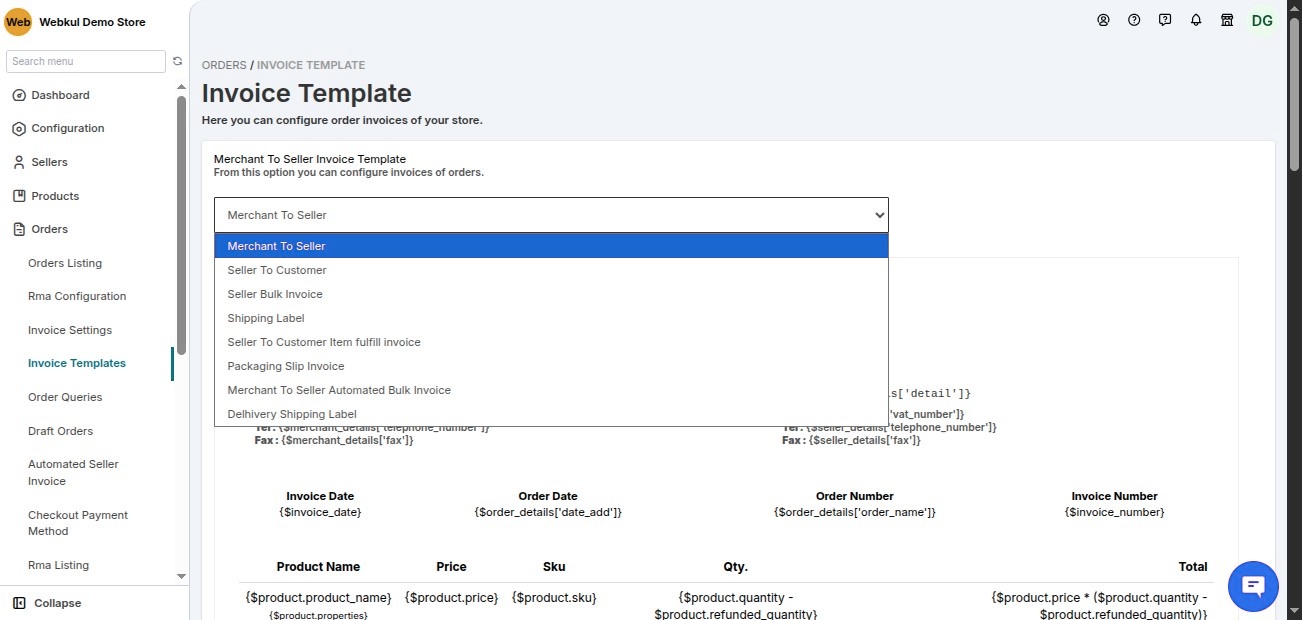Click inside the Search menu field

click(x=86, y=61)
